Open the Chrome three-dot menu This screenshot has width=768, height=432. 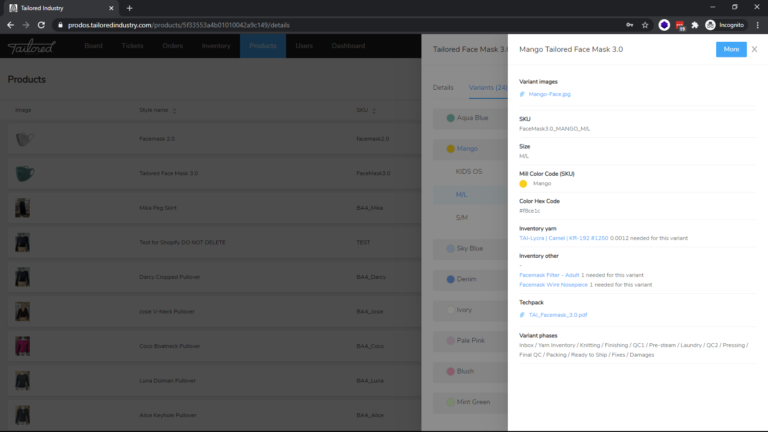756,24
